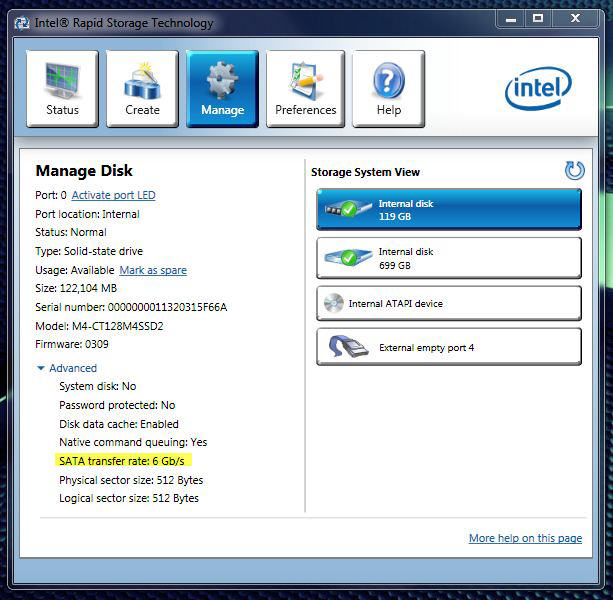Open the Status tab monitor icon
The image size is (613, 600).
click(63, 80)
